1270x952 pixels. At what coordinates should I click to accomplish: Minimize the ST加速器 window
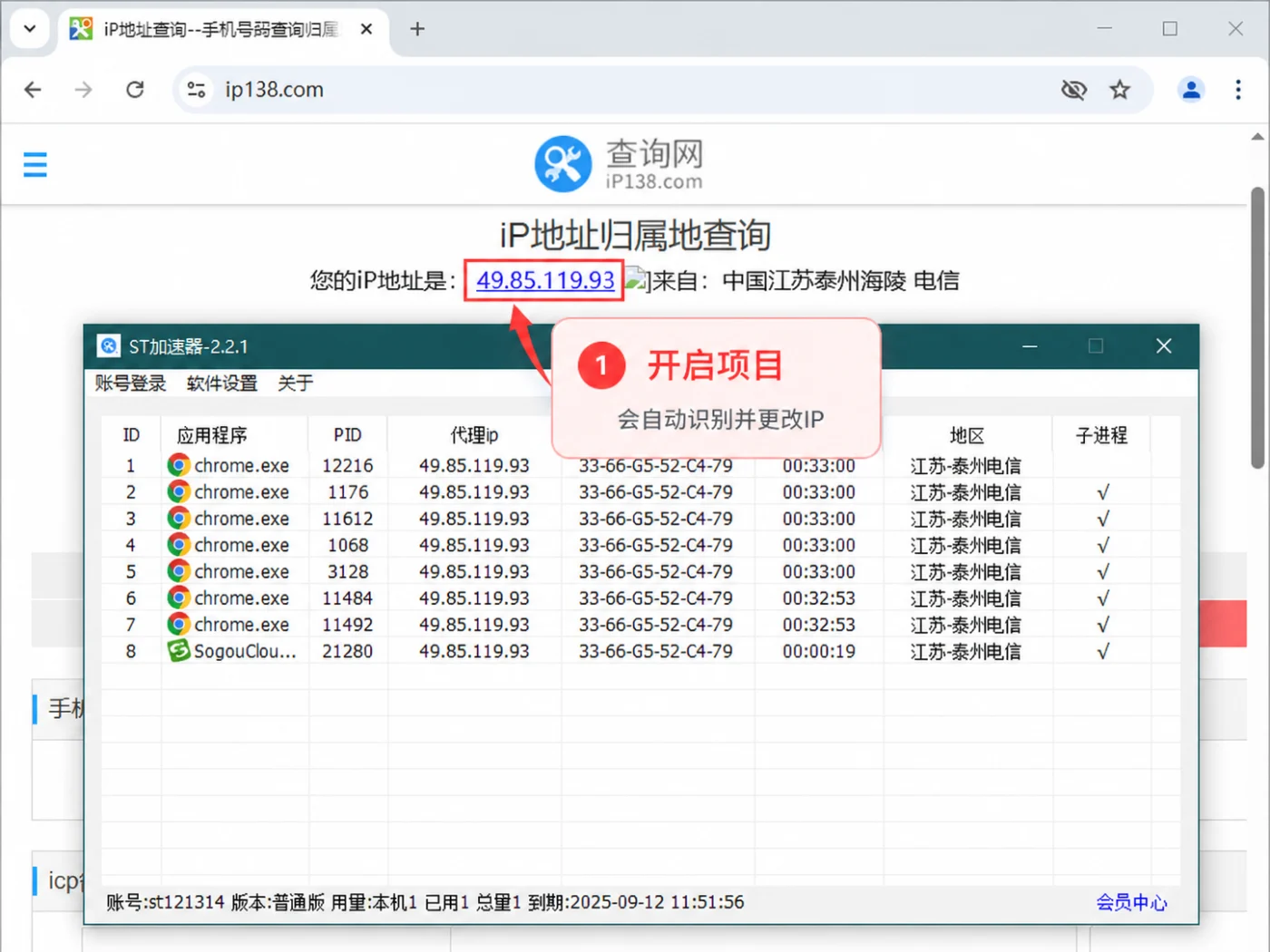pyautogui.click(x=1030, y=346)
